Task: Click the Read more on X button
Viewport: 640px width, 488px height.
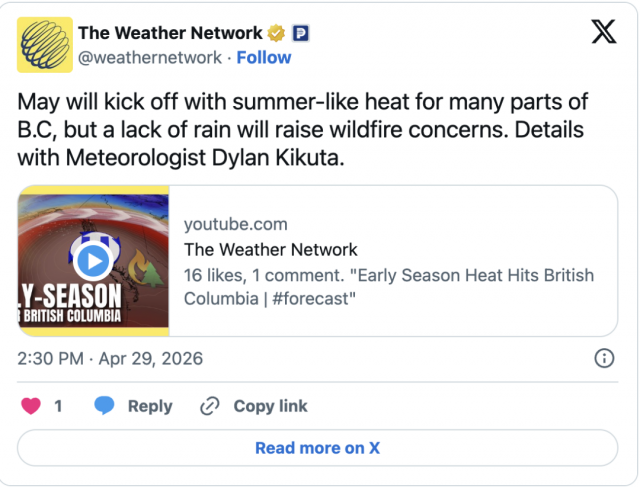Action: [x=318, y=448]
